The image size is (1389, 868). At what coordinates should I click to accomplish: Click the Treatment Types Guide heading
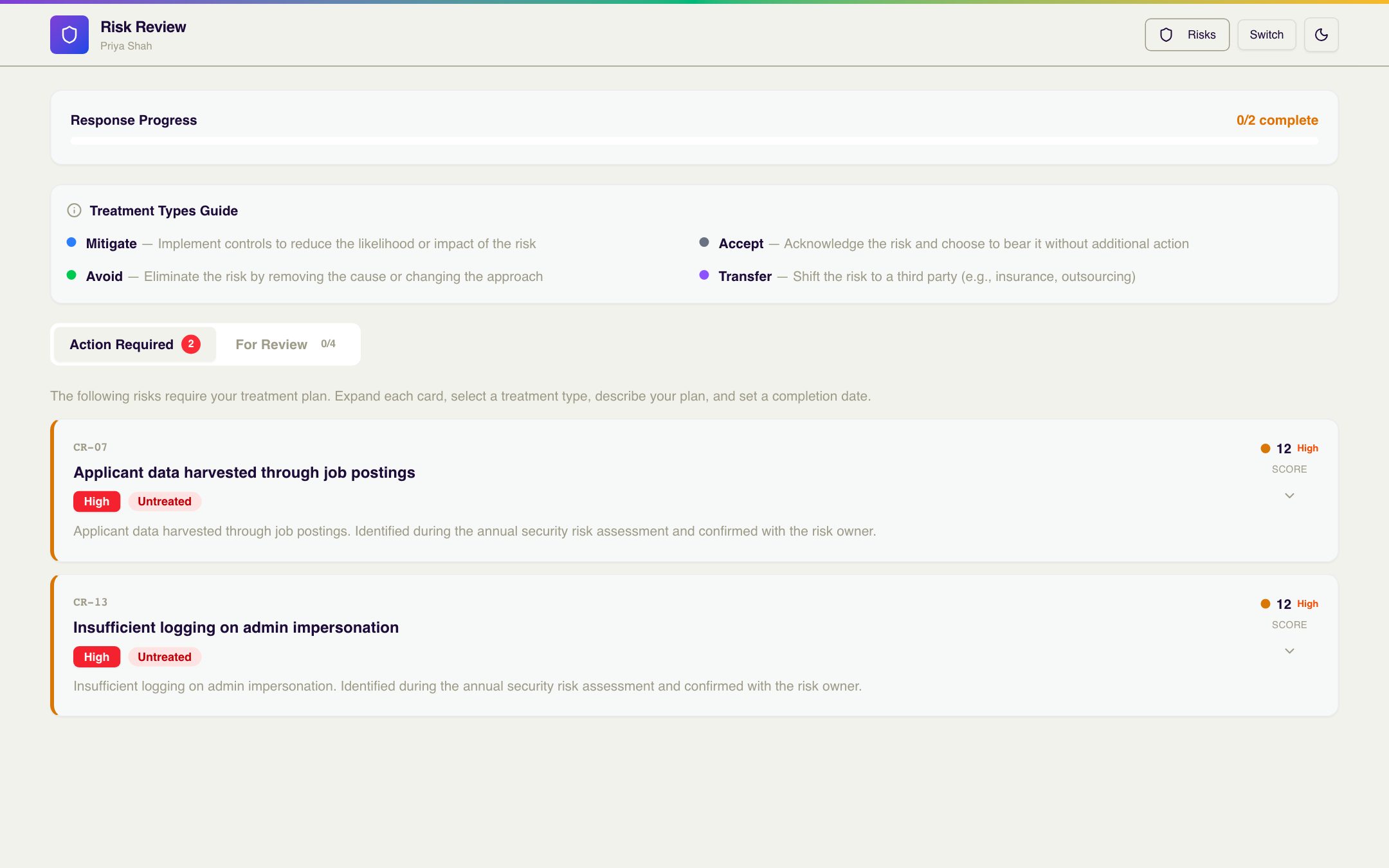(164, 211)
